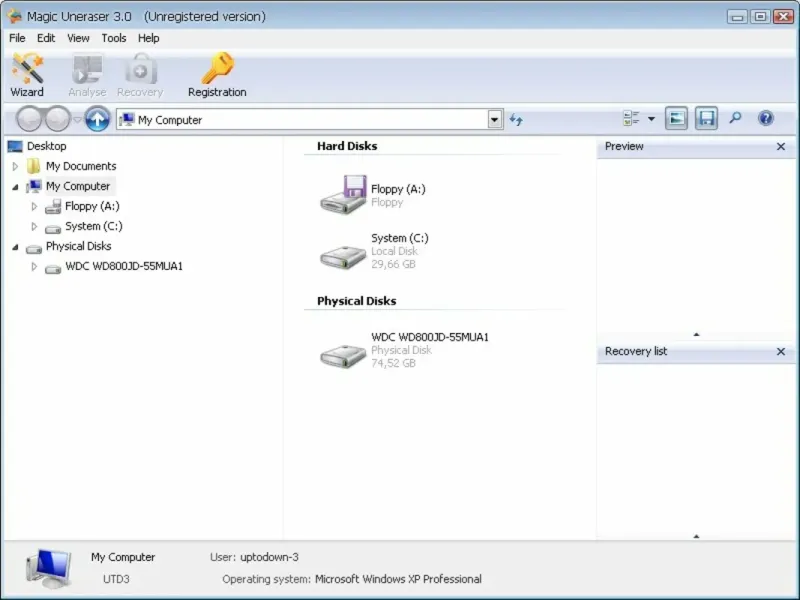Select the System (C:) local disk icon
Viewport: 800px width, 600px height.
click(x=343, y=256)
